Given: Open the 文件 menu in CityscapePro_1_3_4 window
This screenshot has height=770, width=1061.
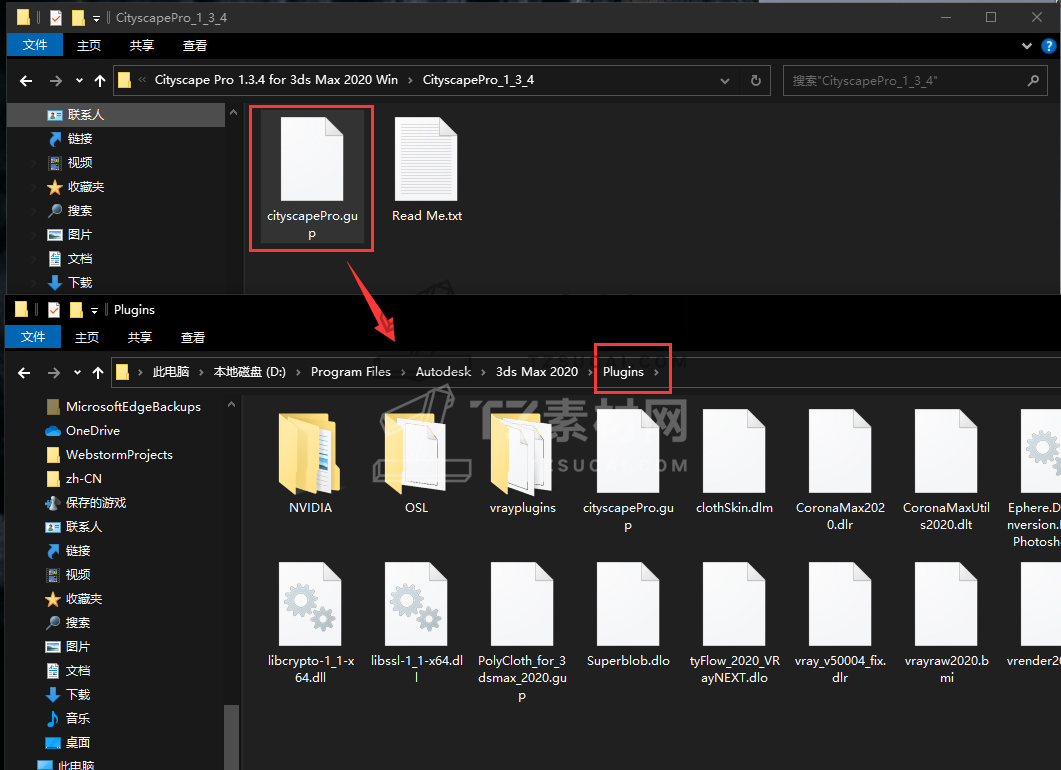Looking at the screenshot, I should 35,45.
